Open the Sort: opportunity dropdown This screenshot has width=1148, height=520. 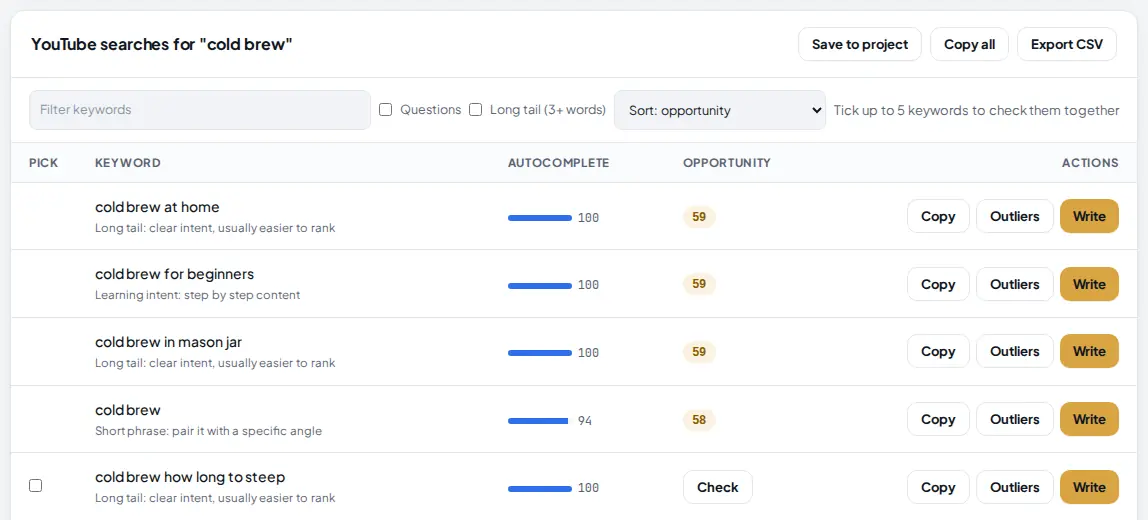[720, 110]
